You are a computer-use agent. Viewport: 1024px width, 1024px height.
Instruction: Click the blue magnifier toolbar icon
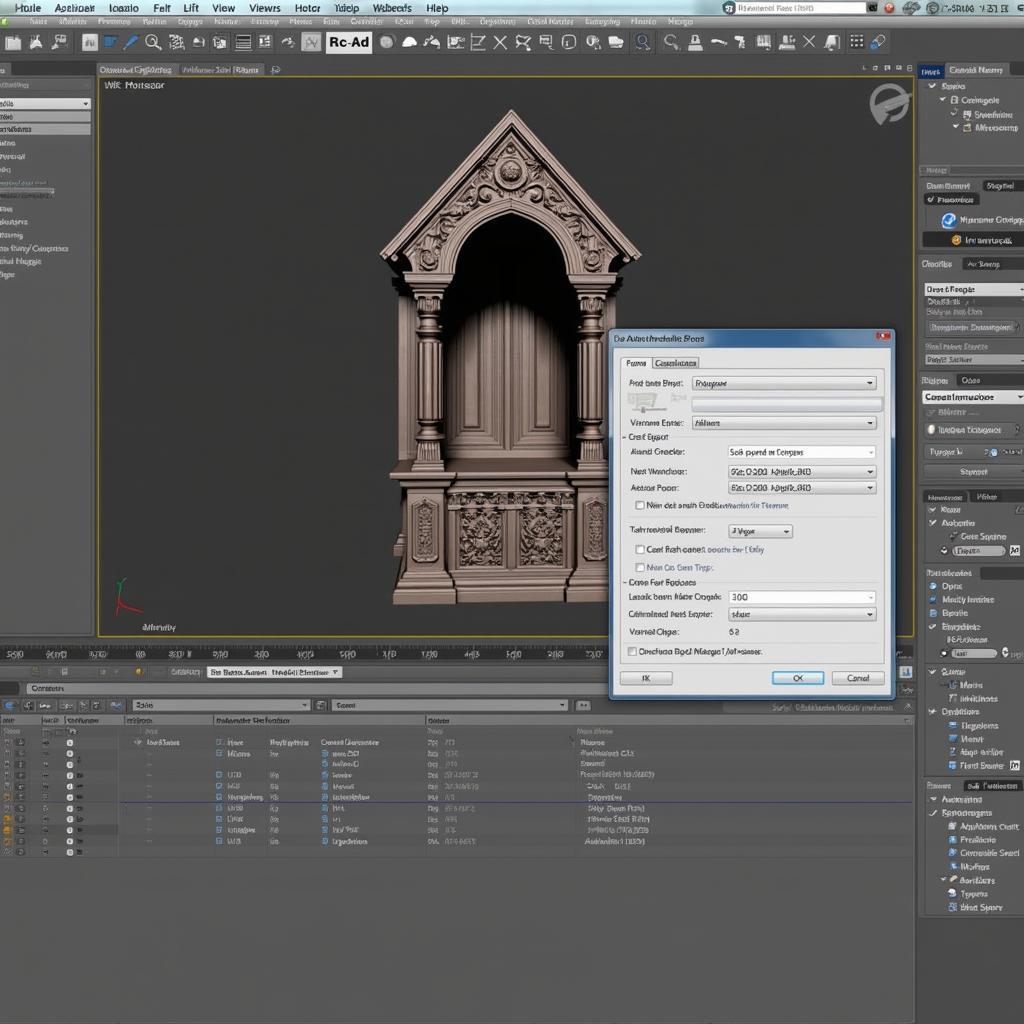(643, 43)
